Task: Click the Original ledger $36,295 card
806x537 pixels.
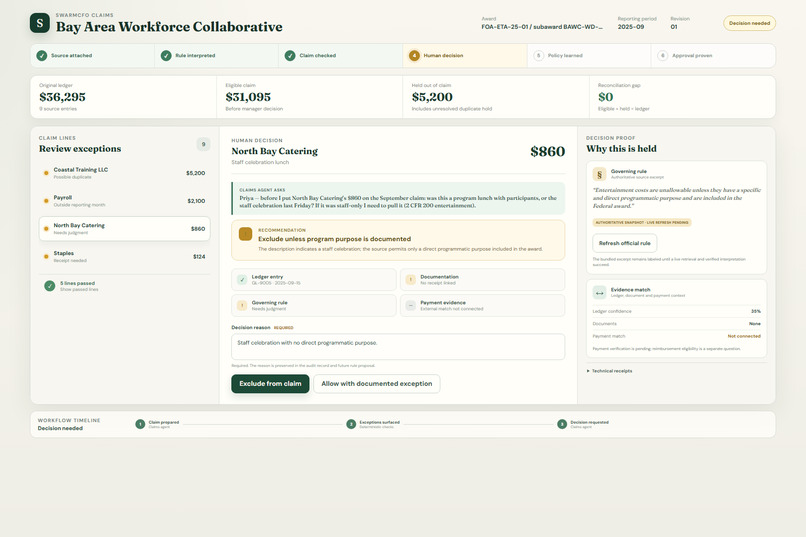Action: (x=123, y=97)
